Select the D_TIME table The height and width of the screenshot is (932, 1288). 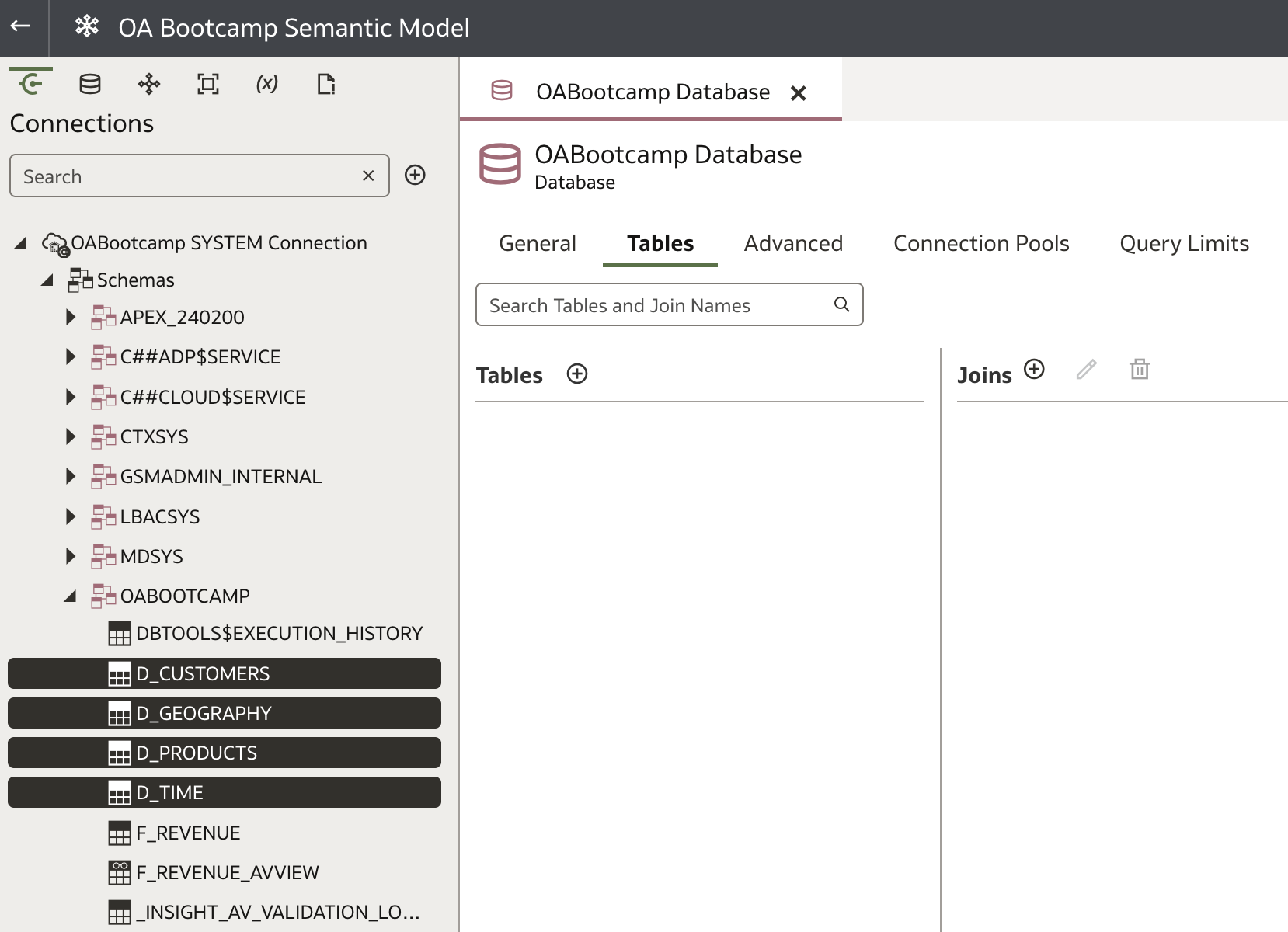(225, 792)
